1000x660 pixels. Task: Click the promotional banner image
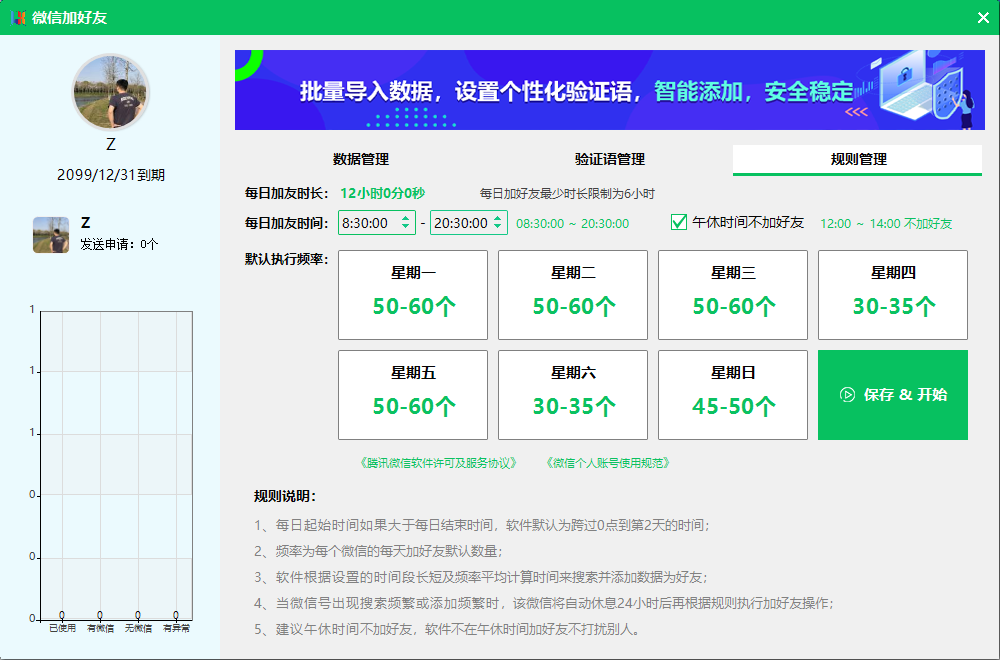(609, 90)
